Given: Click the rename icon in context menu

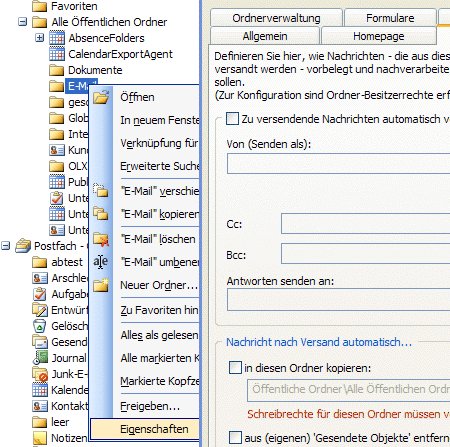Looking at the screenshot, I should (x=100, y=262).
